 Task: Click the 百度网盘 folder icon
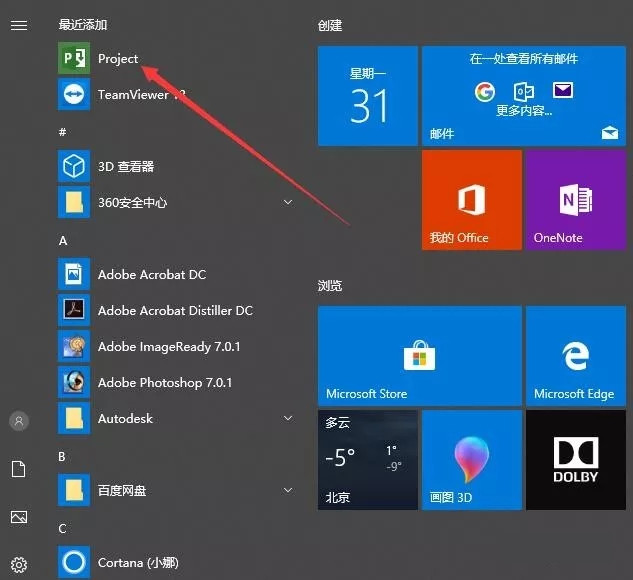pyautogui.click(x=74, y=490)
